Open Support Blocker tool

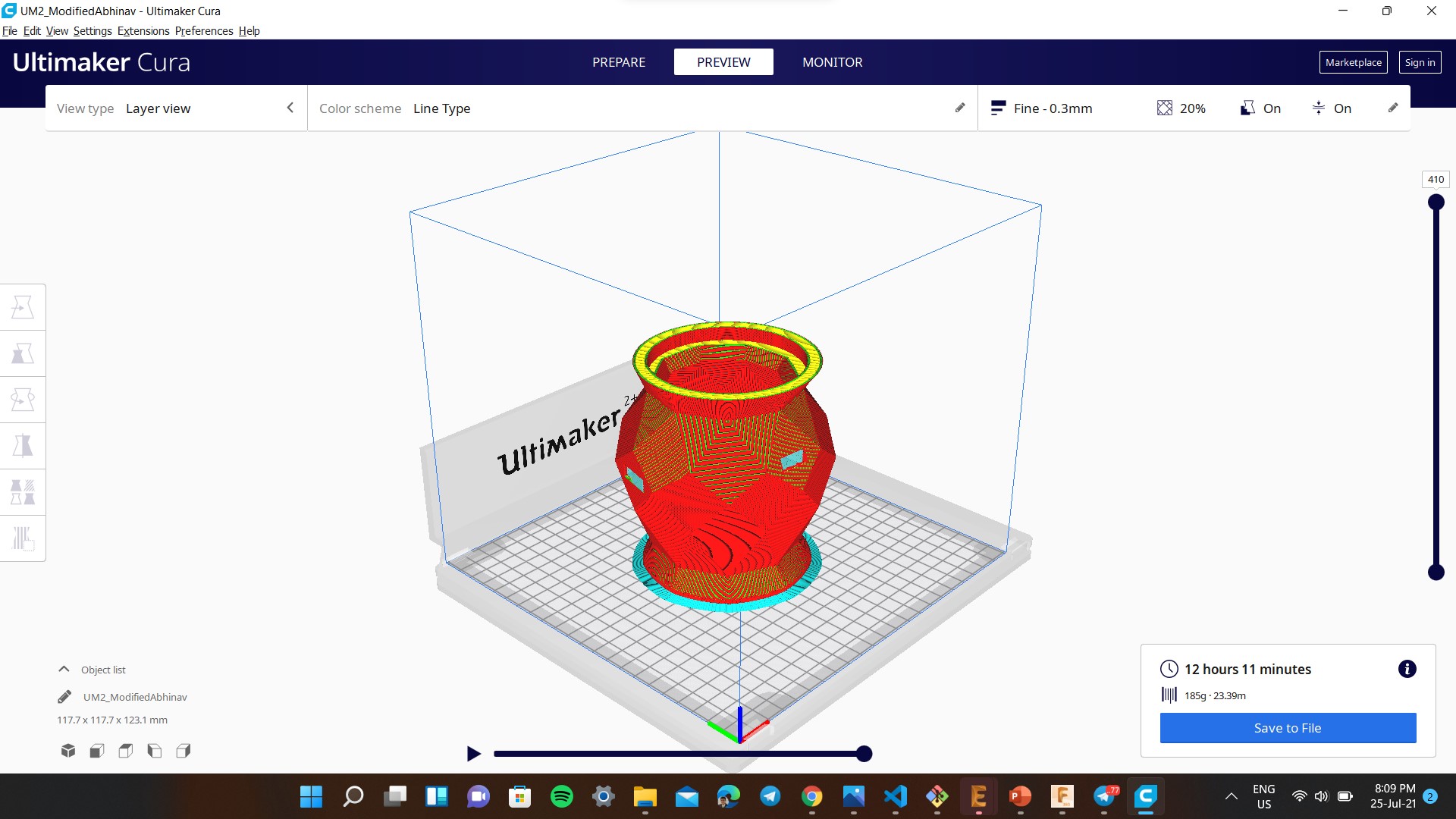tap(23, 538)
